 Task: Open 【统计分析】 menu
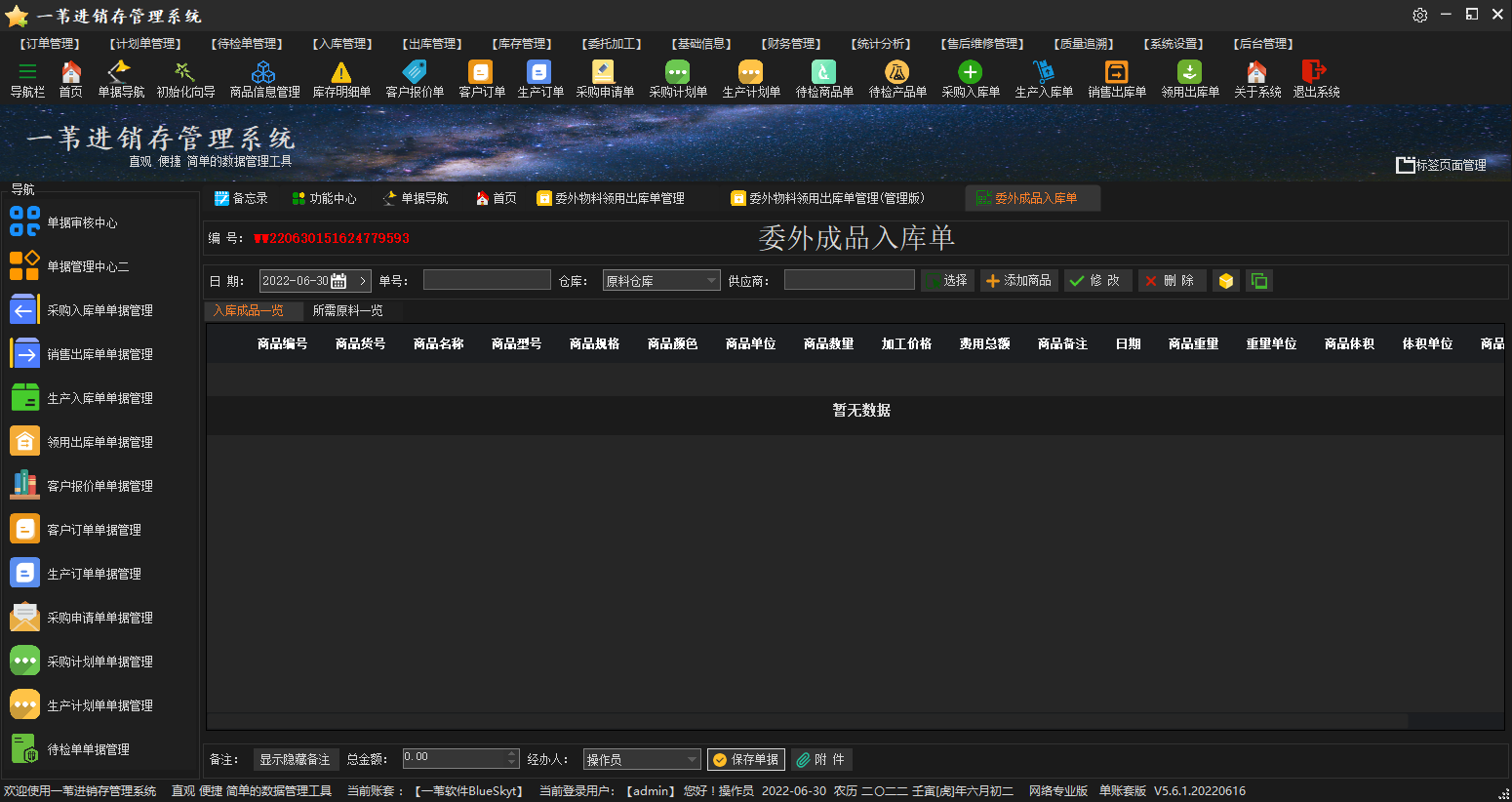point(881,44)
